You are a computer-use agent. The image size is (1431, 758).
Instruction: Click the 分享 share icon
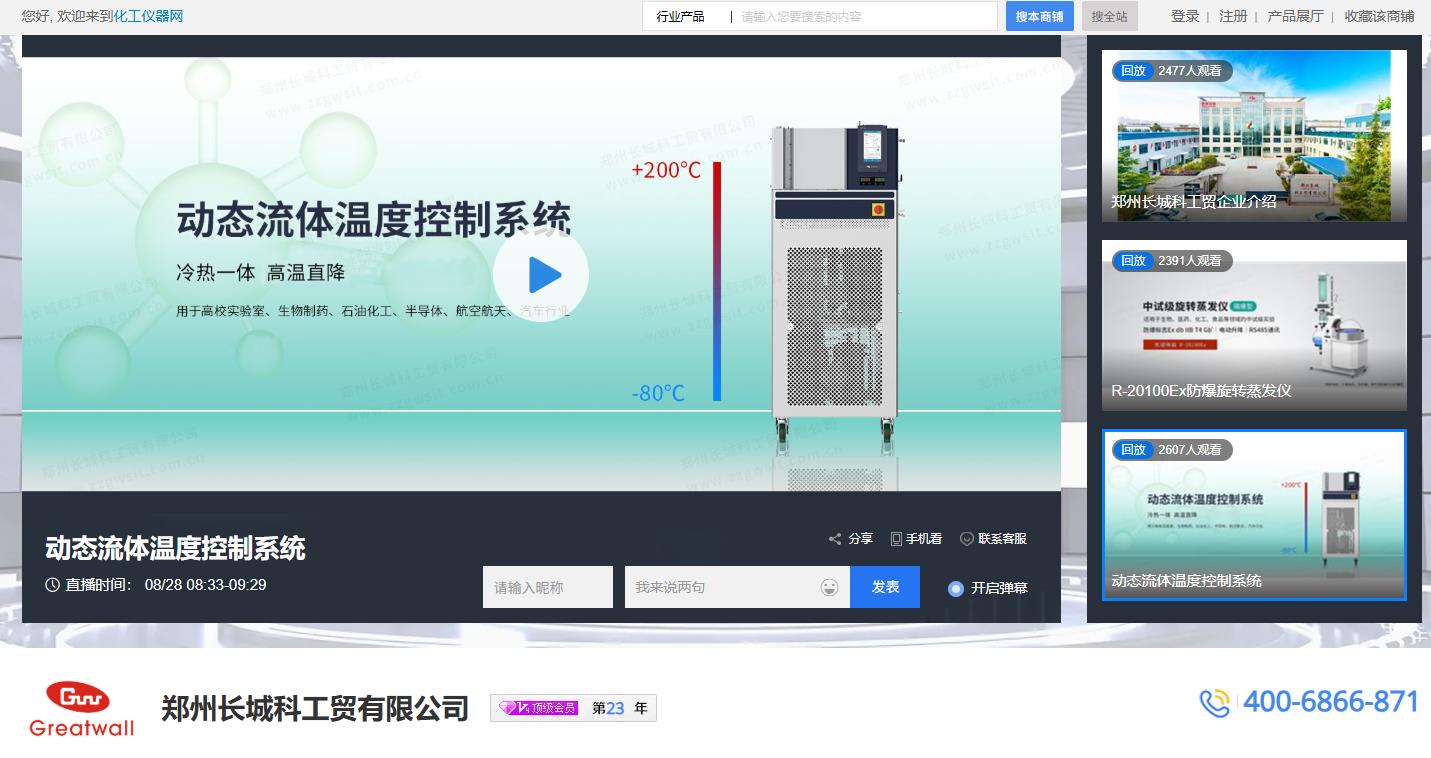[x=835, y=539]
